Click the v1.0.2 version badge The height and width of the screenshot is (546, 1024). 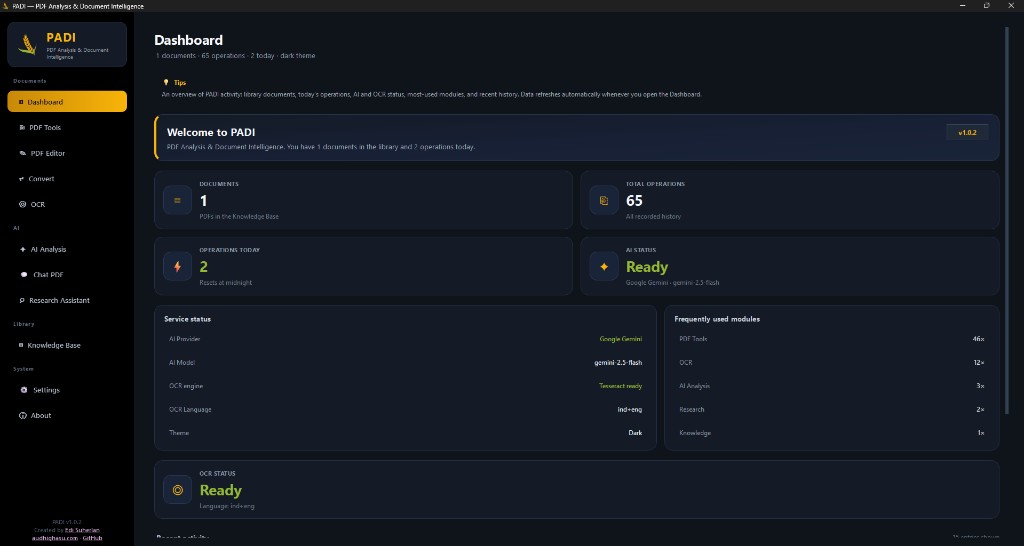pyautogui.click(x=967, y=133)
